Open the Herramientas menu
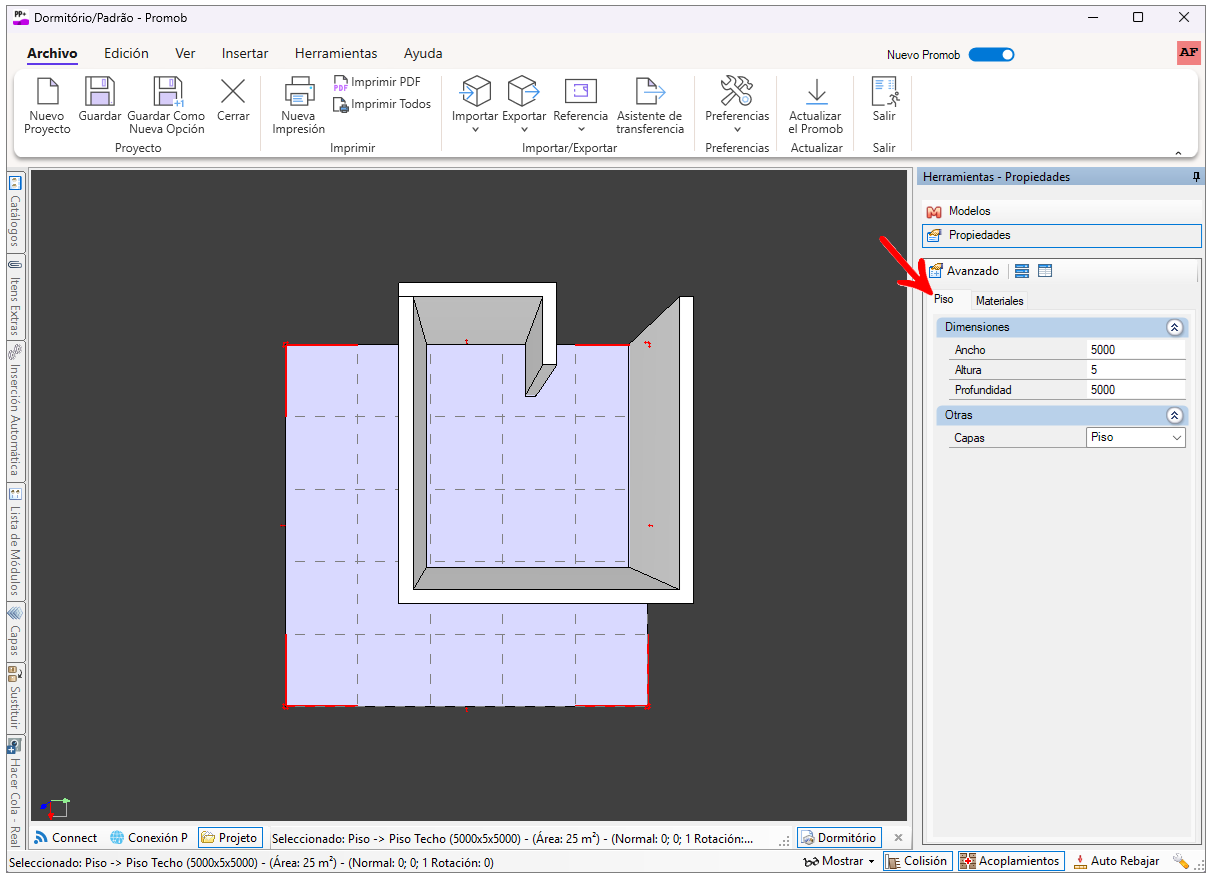 [336, 54]
